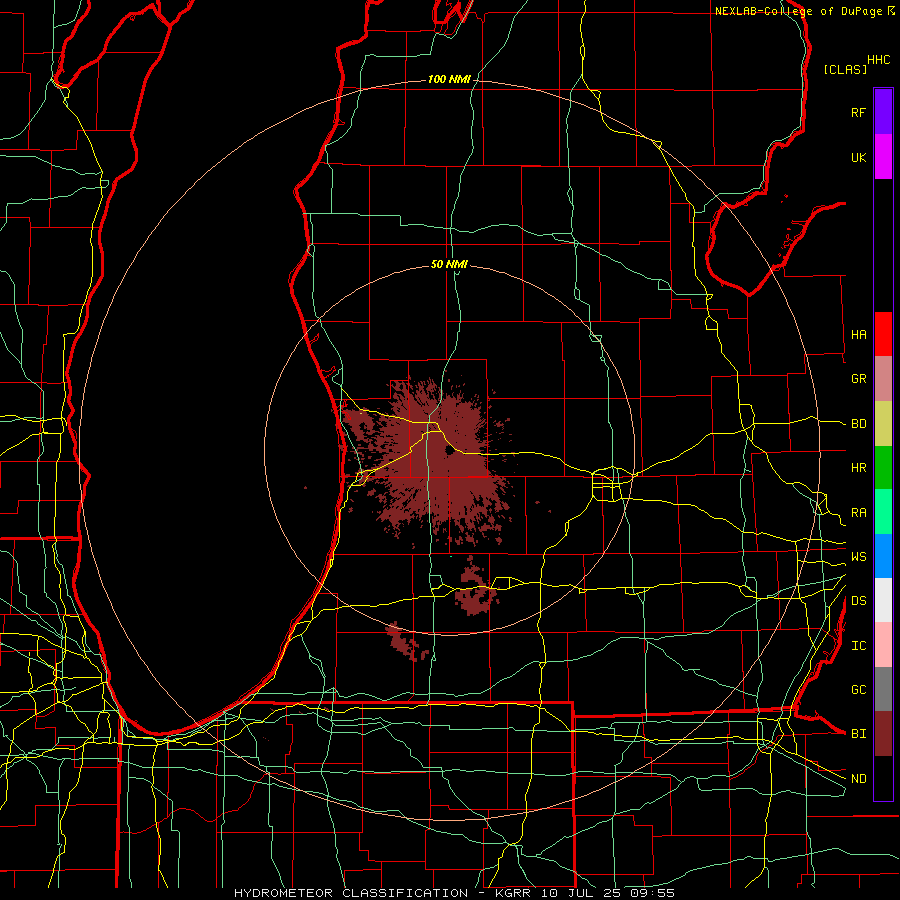Click the 50 NMI range ring label
This screenshot has height=900, width=900.
[x=449, y=264]
